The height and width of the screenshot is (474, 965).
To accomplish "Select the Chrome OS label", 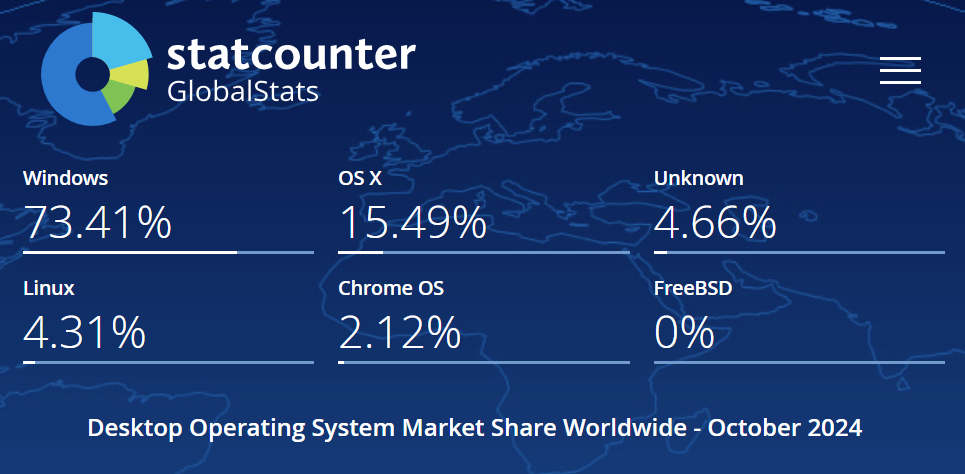I will [x=391, y=288].
